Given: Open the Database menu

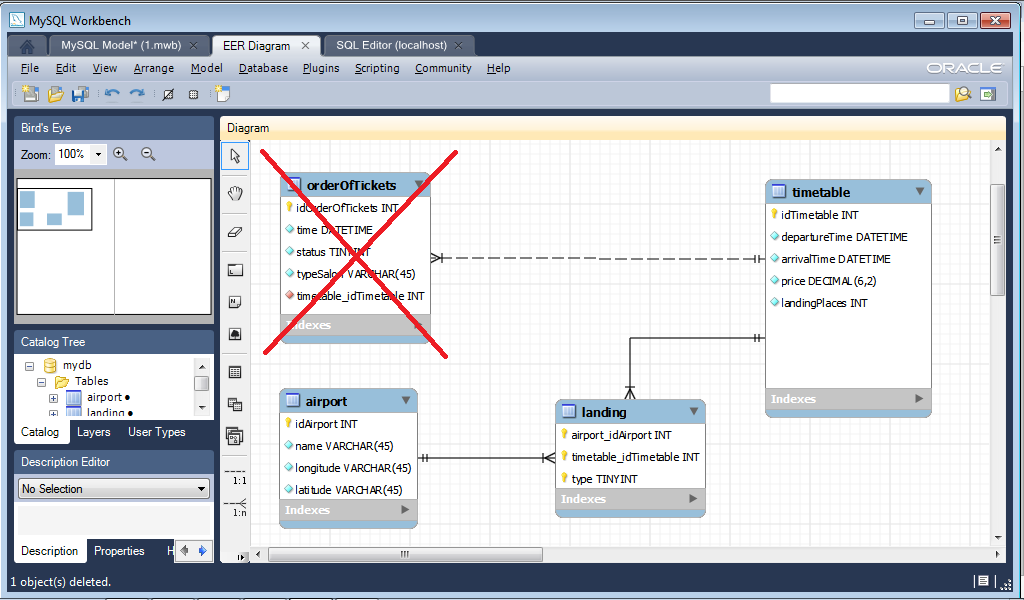Looking at the screenshot, I should click(x=263, y=68).
